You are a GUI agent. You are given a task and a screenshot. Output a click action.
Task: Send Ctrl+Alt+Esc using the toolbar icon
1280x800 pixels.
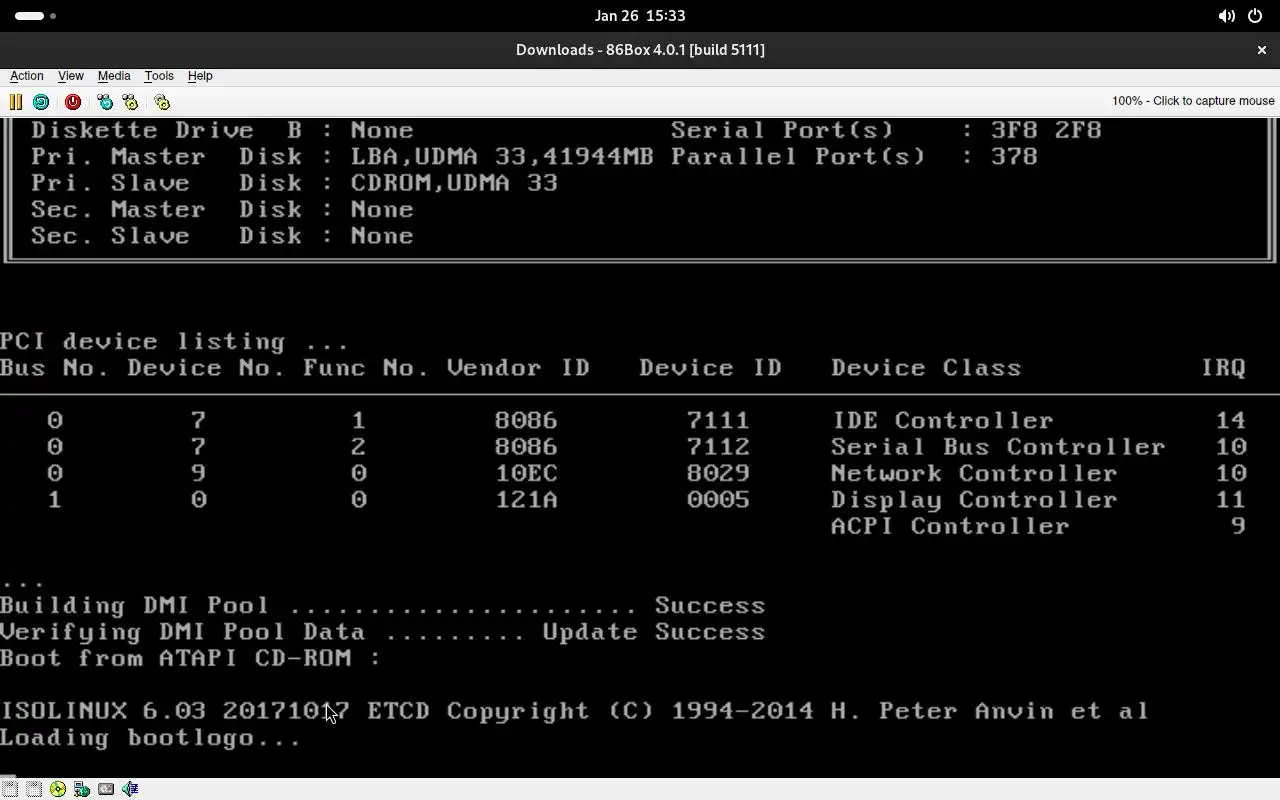pyautogui.click(x=130, y=102)
